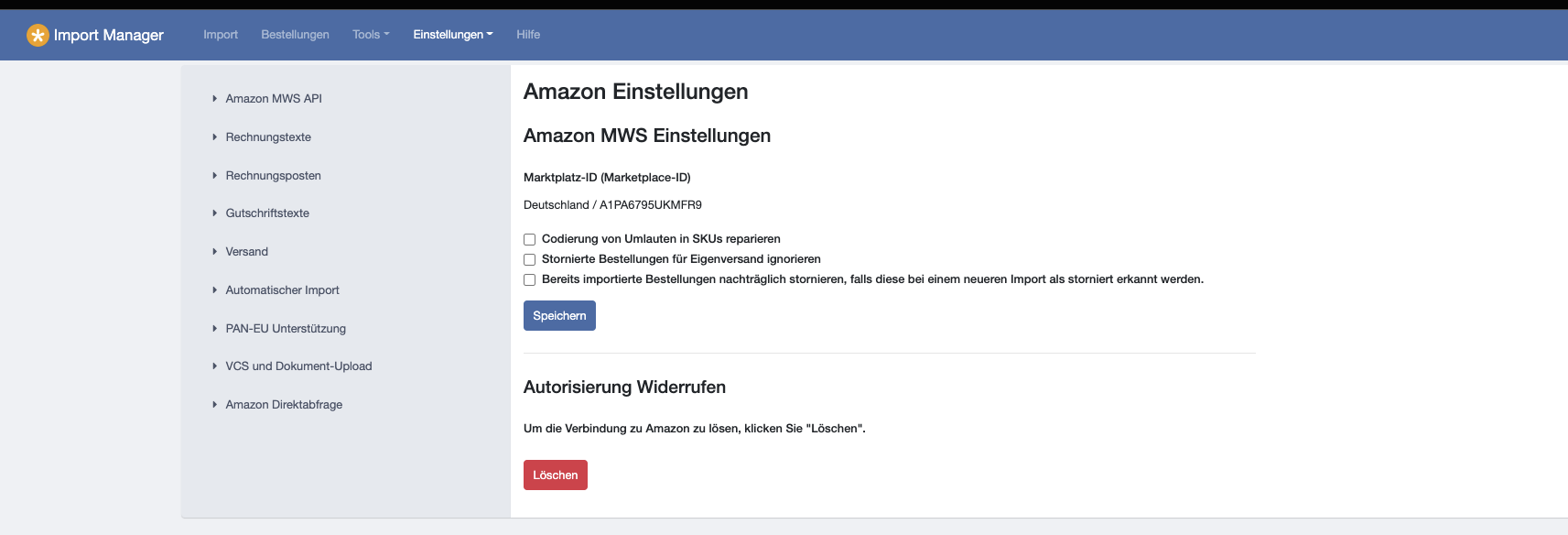Tick Stornierte Bestellungen für Eigenversand ignorieren

click(529, 259)
